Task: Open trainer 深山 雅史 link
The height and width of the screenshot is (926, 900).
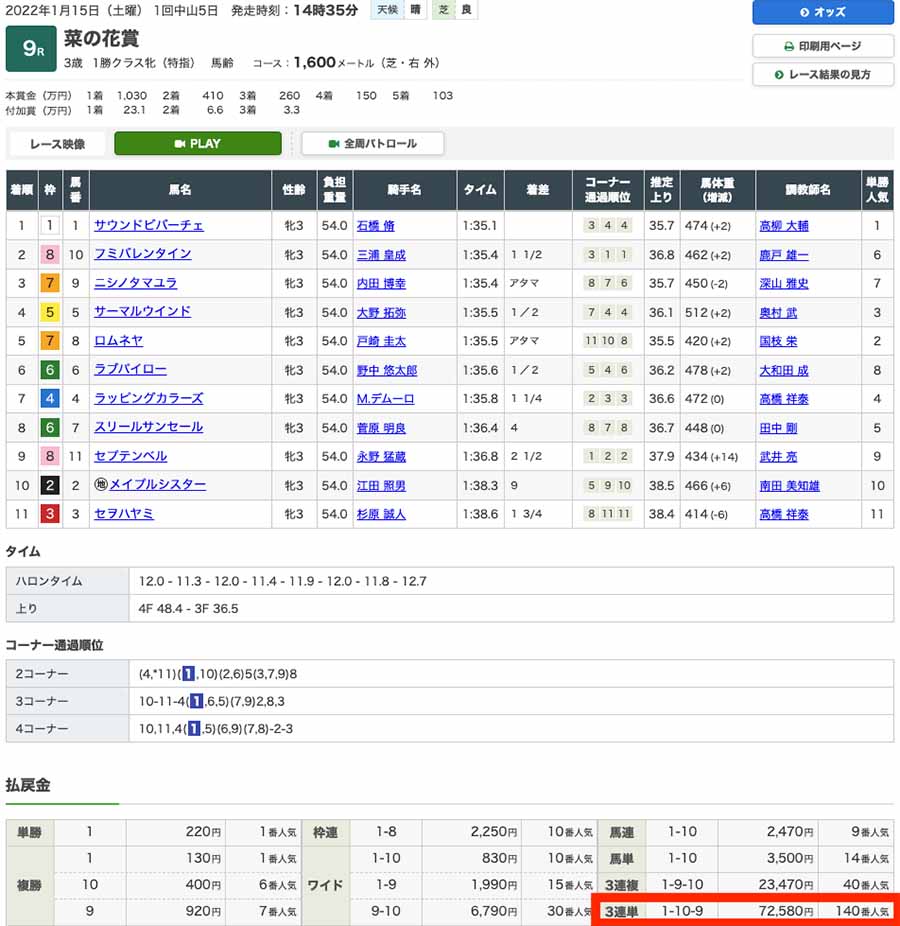Action: [784, 283]
